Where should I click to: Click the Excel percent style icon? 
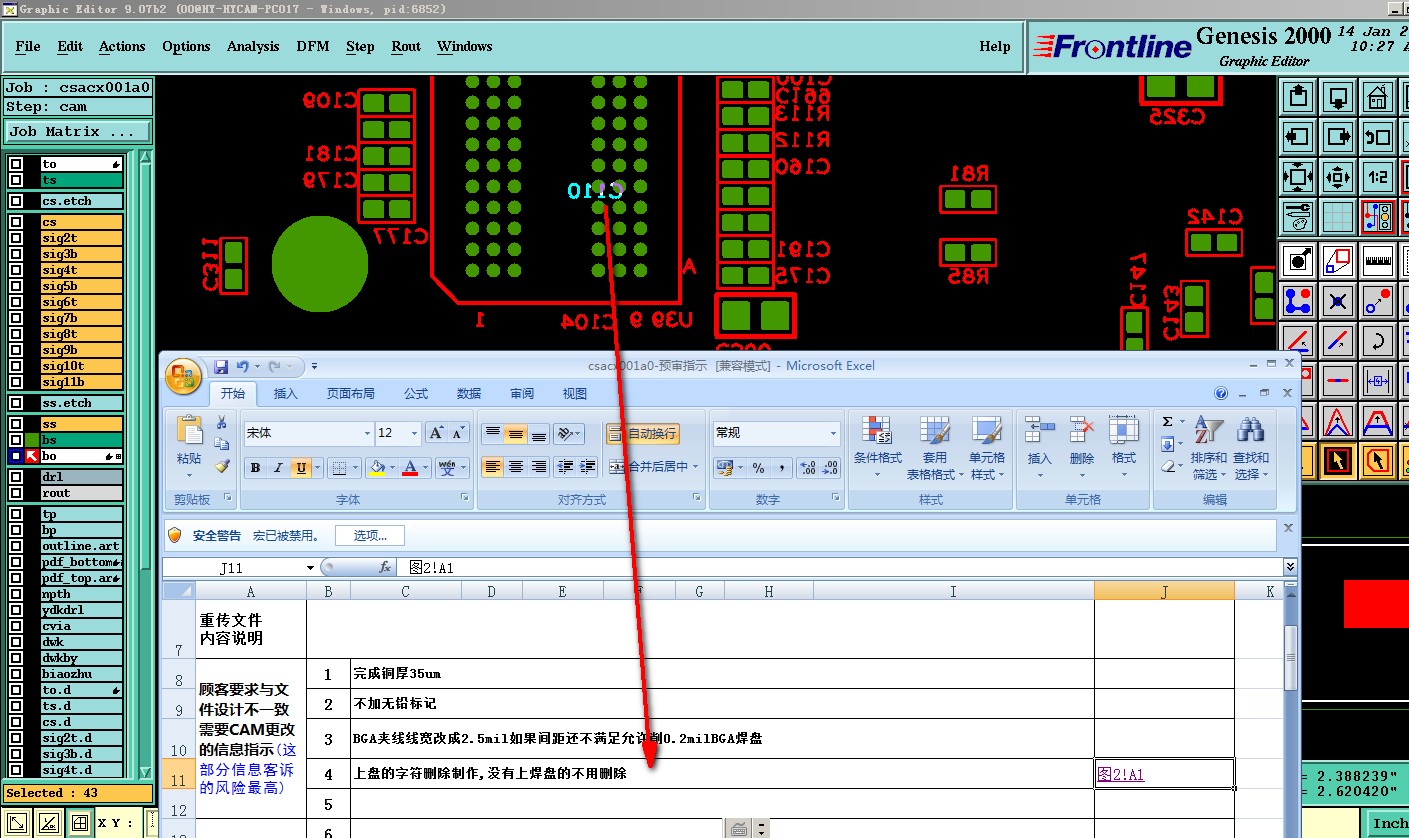point(758,468)
